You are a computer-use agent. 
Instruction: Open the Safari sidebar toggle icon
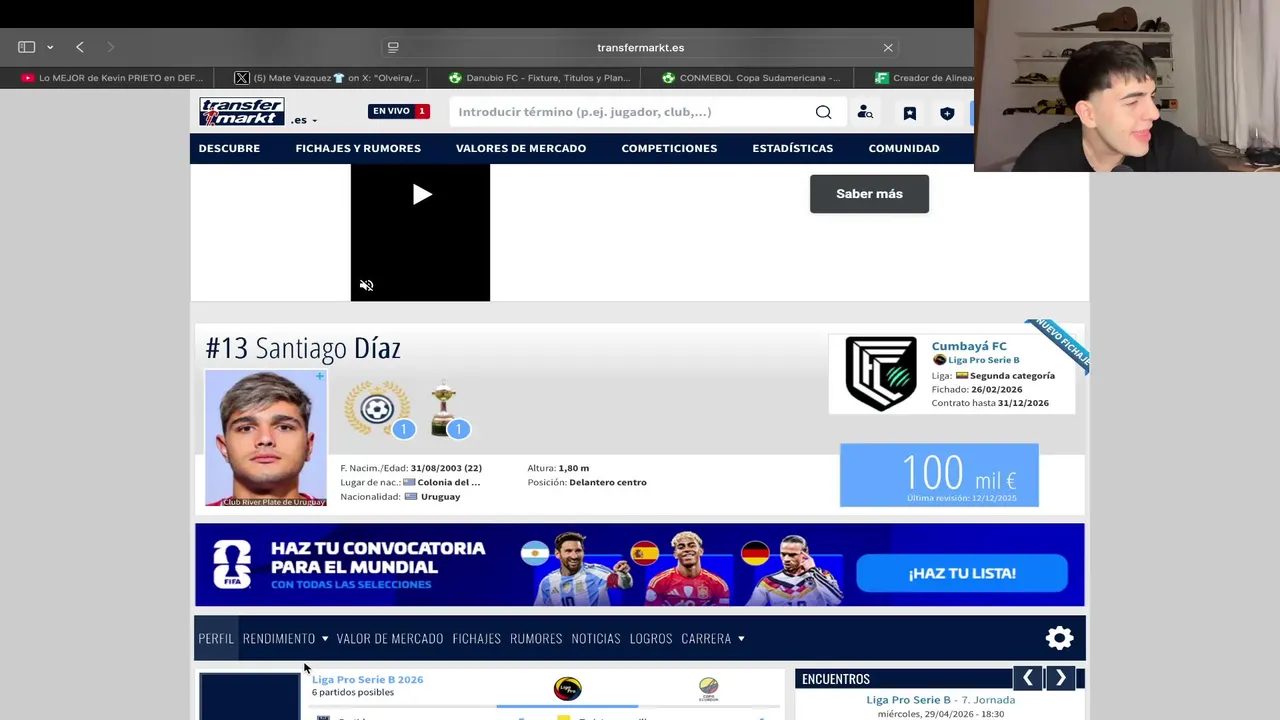click(x=27, y=47)
